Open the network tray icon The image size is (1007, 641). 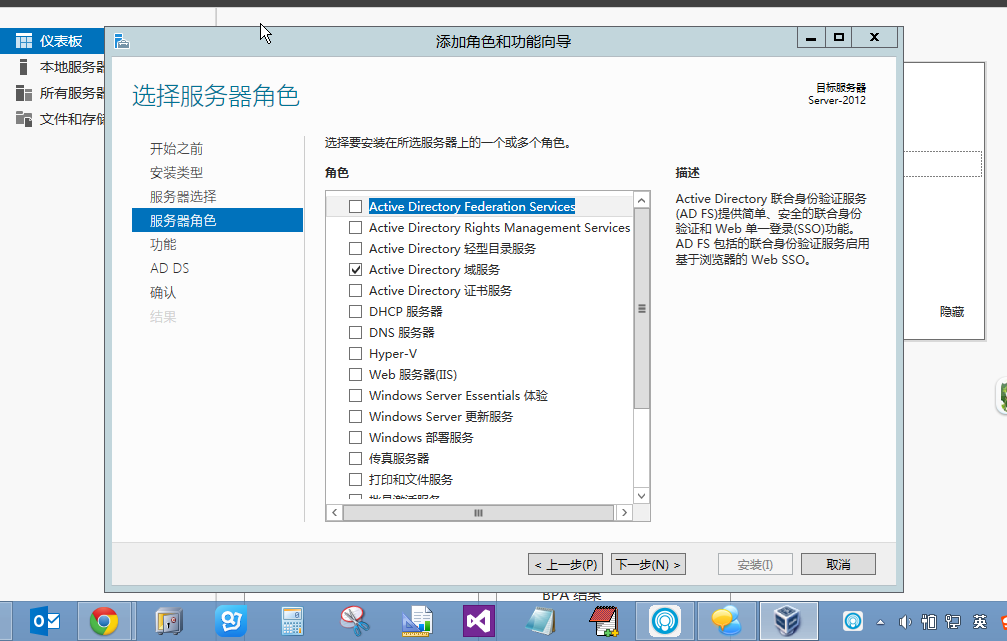(954, 622)
